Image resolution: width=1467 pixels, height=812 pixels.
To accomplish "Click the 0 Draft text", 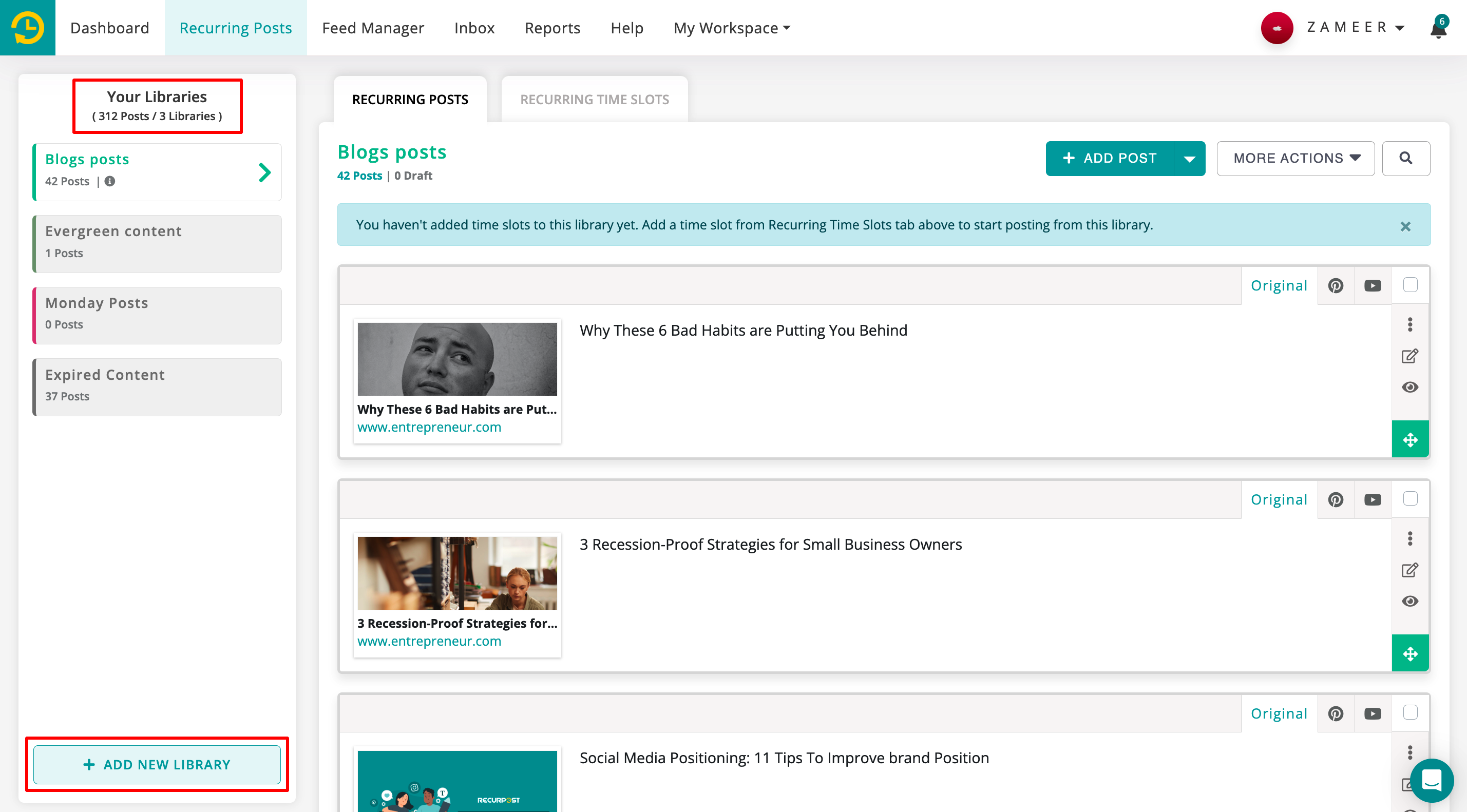I will 413,176.
